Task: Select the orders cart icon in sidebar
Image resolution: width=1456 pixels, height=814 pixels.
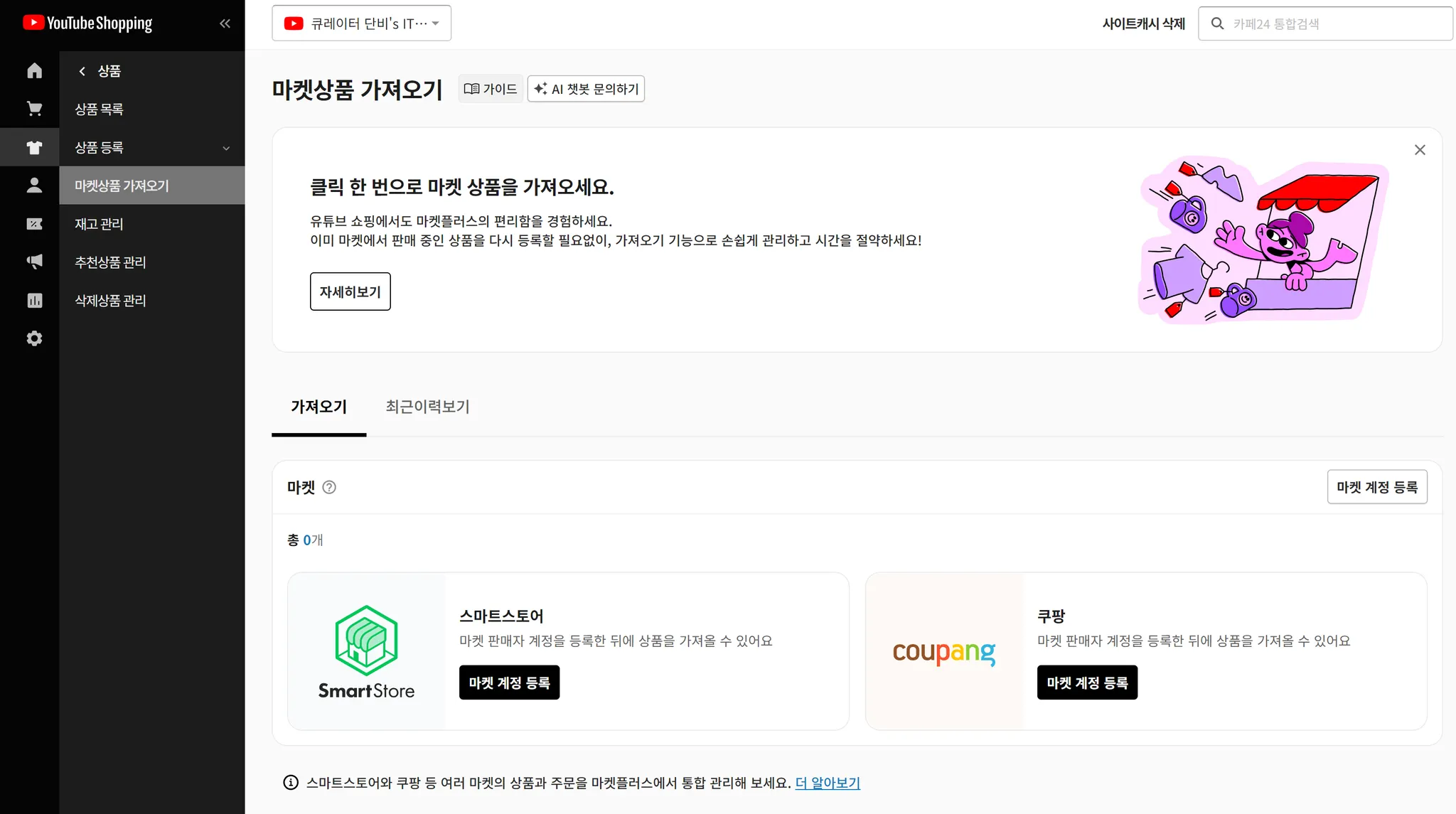Action: 33,108
